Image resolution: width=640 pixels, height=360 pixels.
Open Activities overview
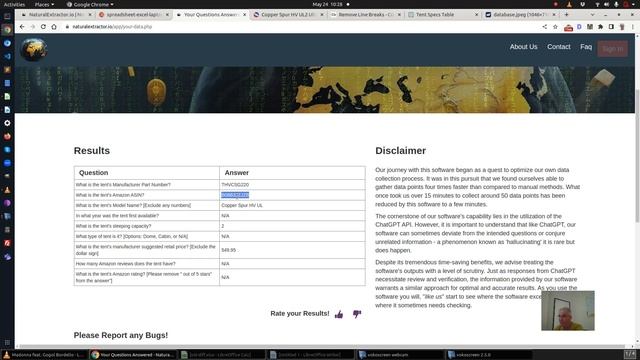point(14,4)
